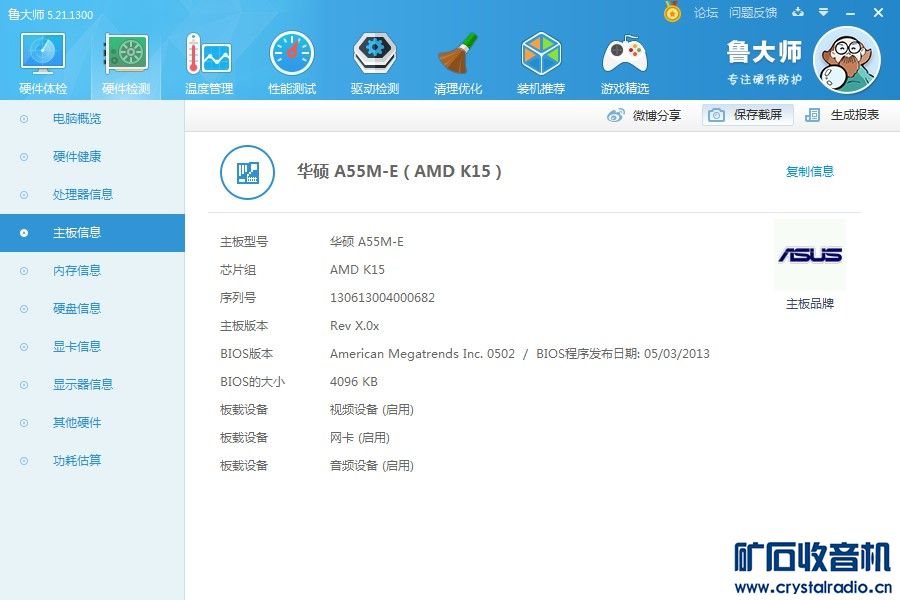Image resolution: width=900 pixels, height=600 pixels.
Task: Select the 装机推荐 cube icon
Action: tap(541, 55)
